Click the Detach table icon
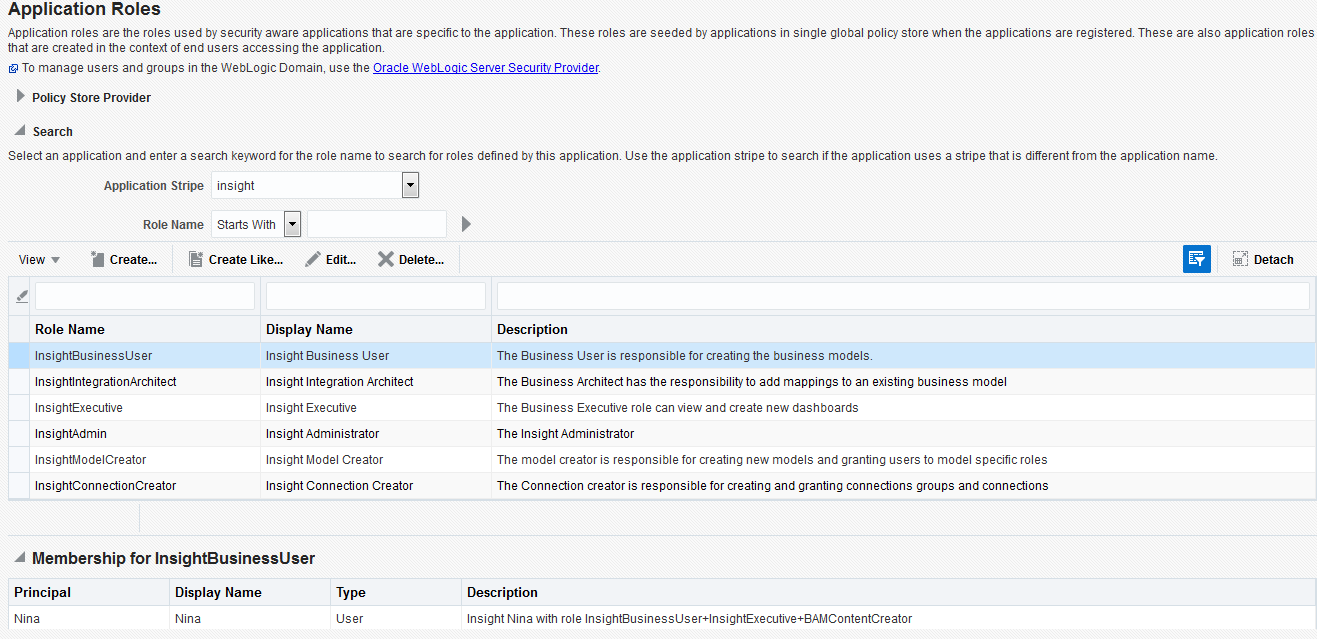Screen dimensions: 1317x639 pos(1240,259)
